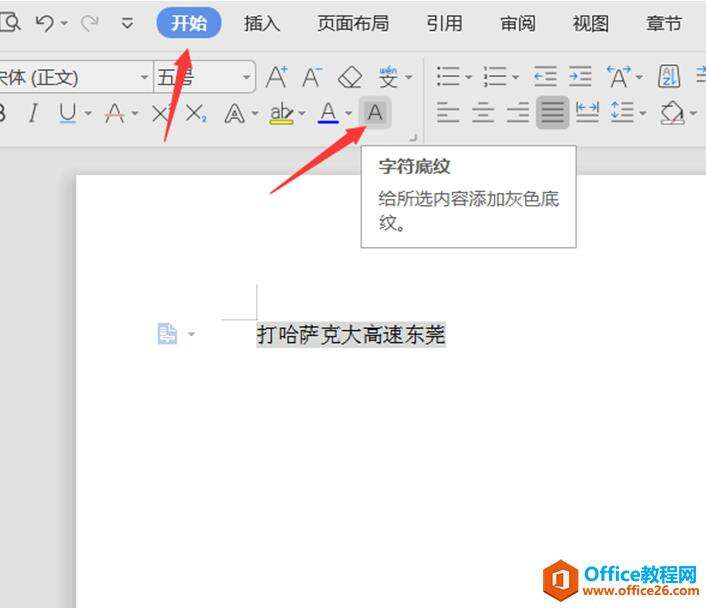Expand the highlight color dropdown

click(x=302, y=113)
